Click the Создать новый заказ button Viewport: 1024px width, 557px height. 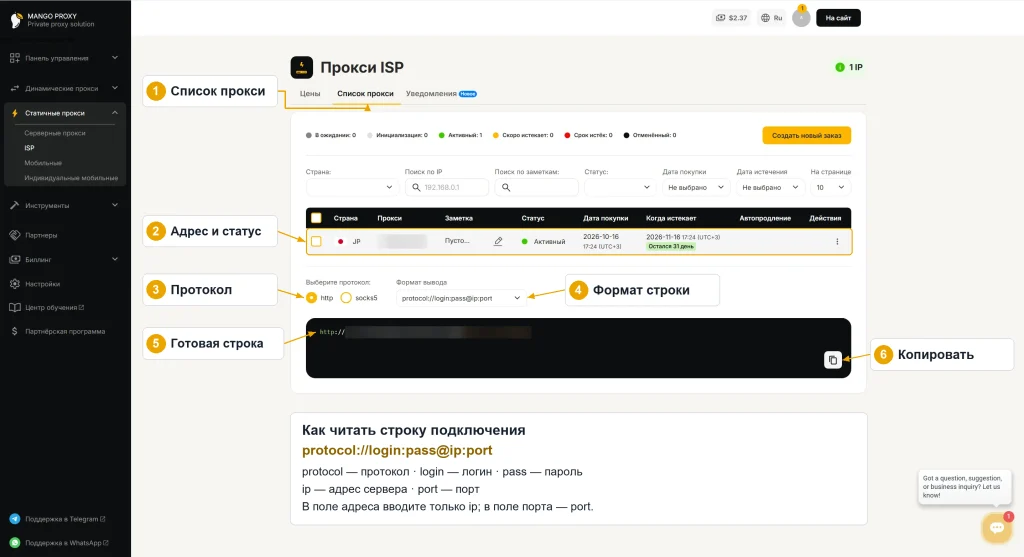point(807,135)
